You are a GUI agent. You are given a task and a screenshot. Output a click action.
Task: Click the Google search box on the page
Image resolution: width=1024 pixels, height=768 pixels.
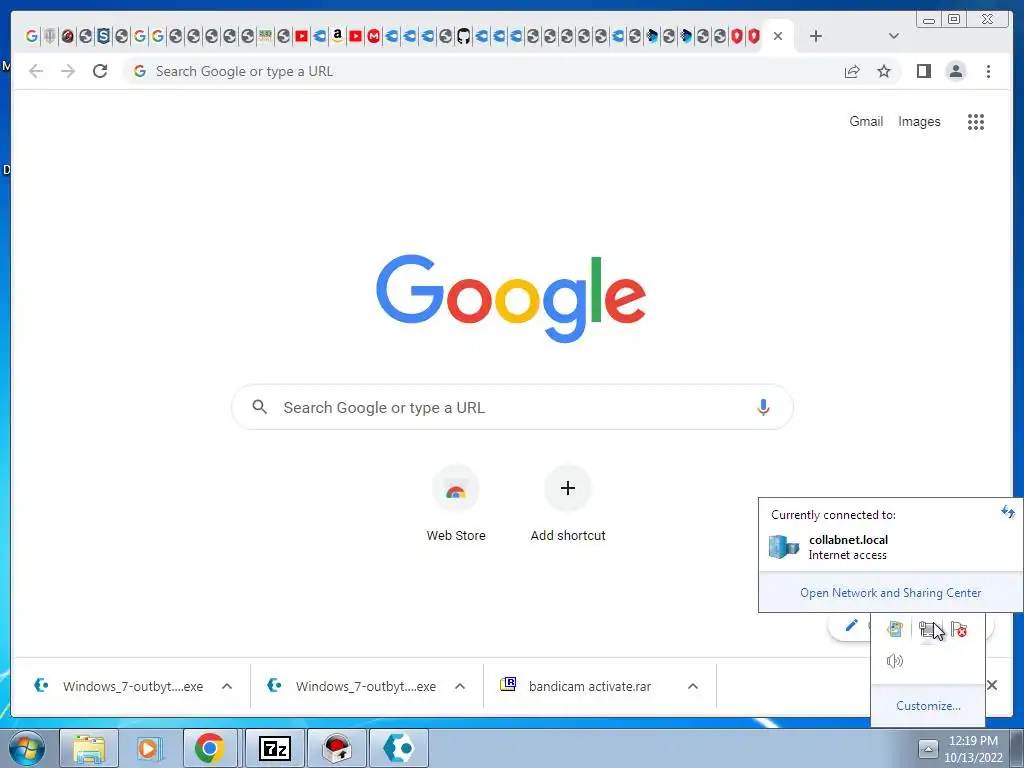click(x=512, y=407)
